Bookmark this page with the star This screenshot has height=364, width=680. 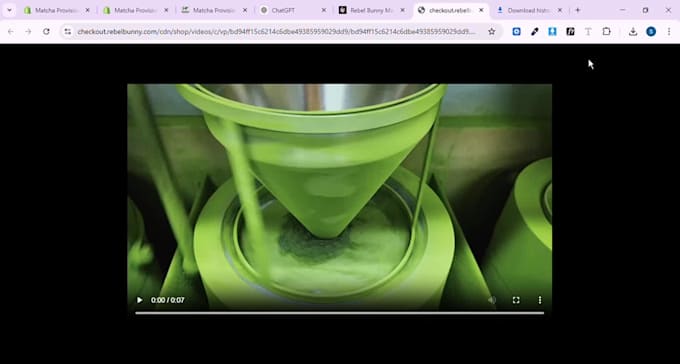(x=491, y=31)
